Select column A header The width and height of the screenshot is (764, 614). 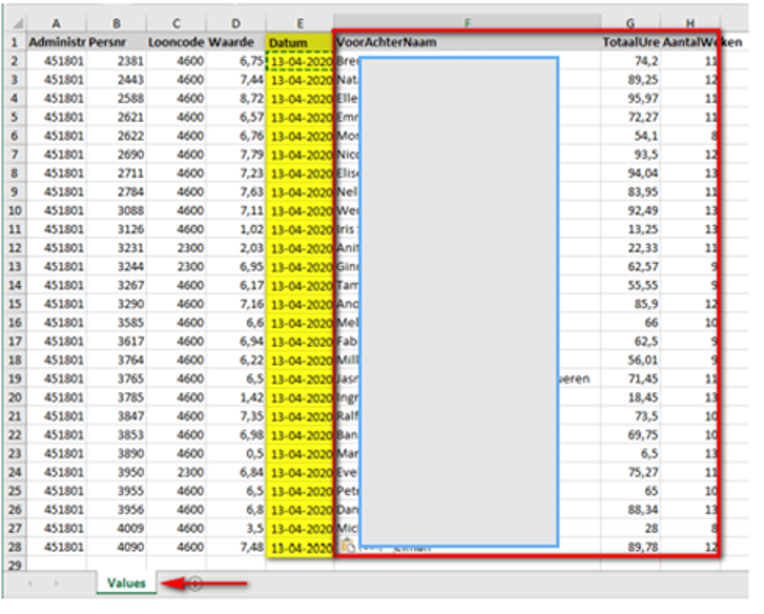tap(57, 23)
